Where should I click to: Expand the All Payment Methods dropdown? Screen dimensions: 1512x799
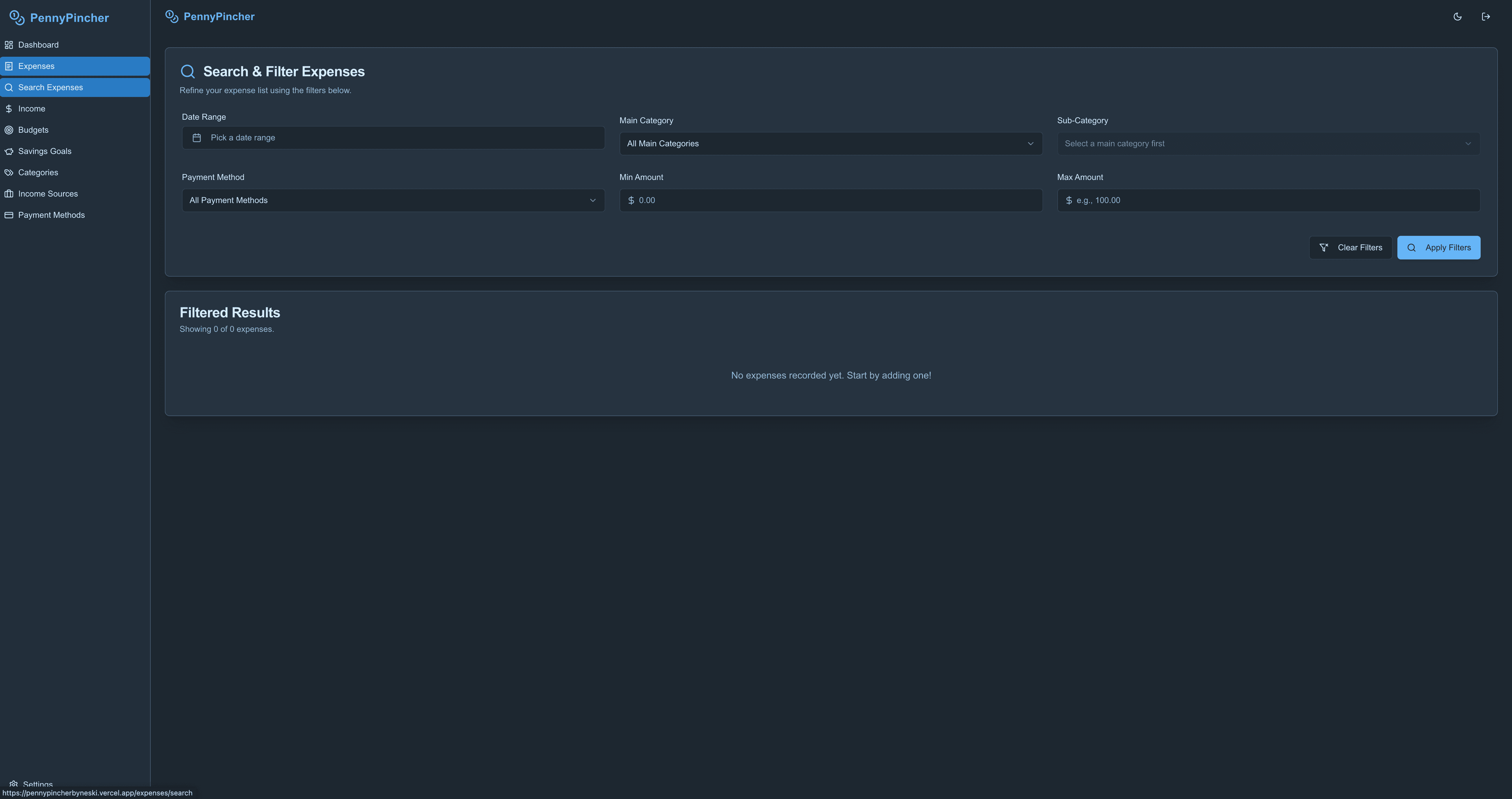(x=393, y=200)
